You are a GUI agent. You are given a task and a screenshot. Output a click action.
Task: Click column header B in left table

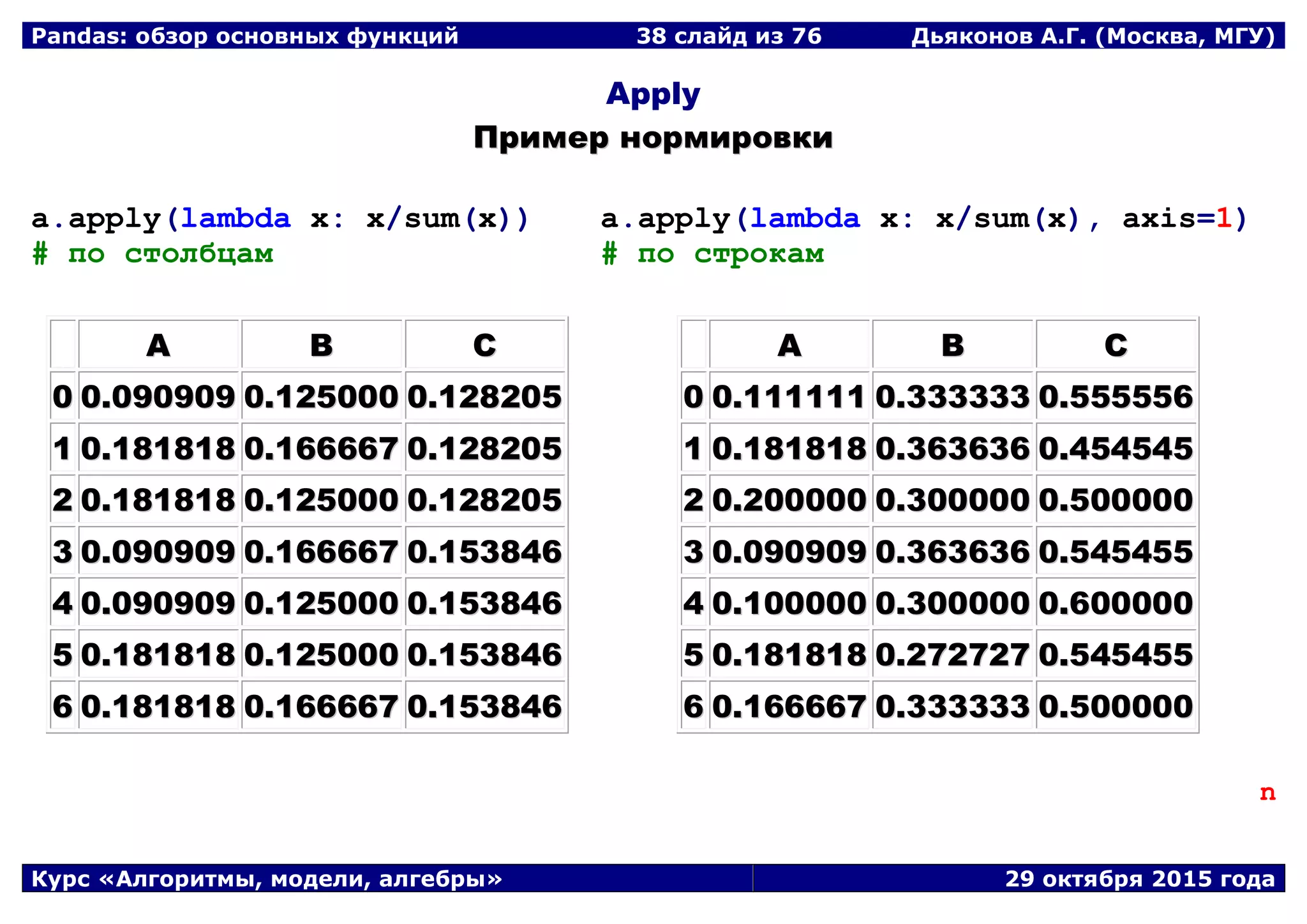tap(322, 345)
